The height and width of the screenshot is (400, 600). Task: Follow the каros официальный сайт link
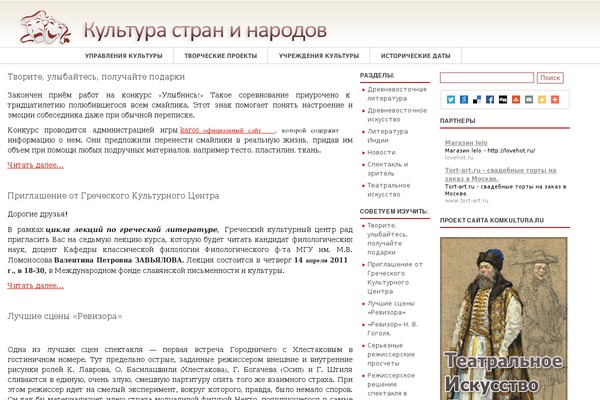click(228, 131)
